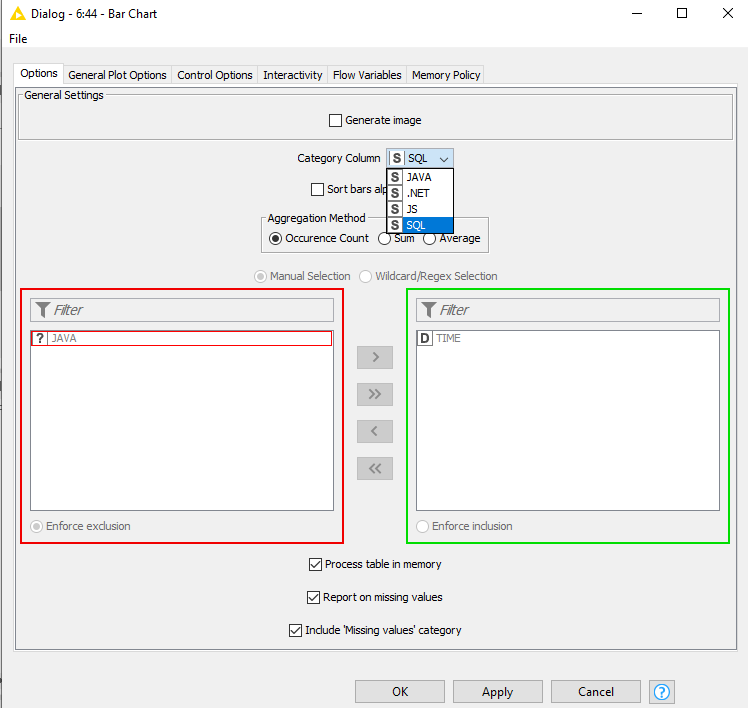748x708 pixels.
Task: Move selected column right with single arrow
Action: pyautogui.click(x=375, y=357)
